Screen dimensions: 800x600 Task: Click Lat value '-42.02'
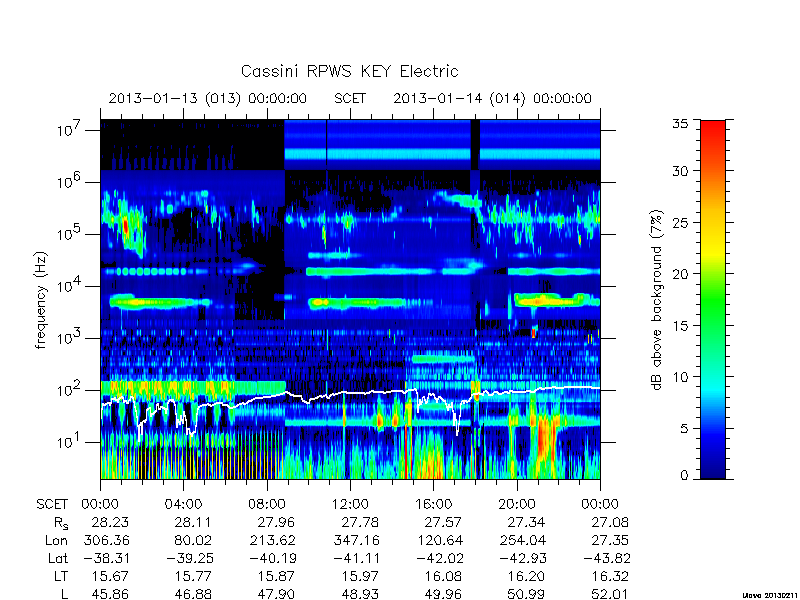(438, 558)
